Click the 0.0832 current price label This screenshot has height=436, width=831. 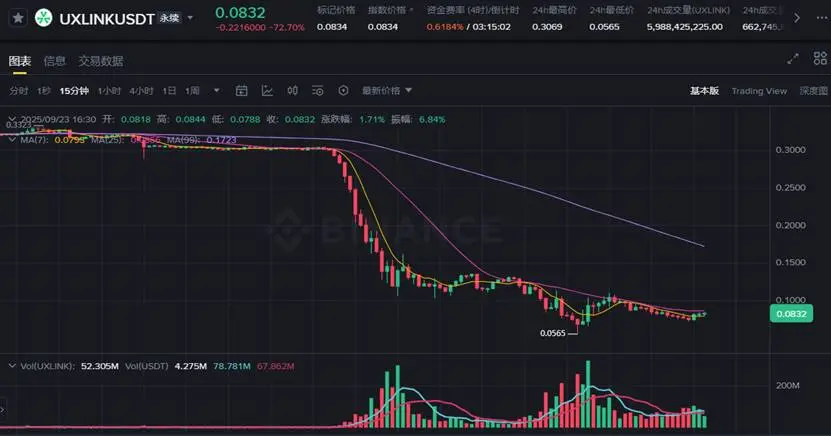pos(791,314)
